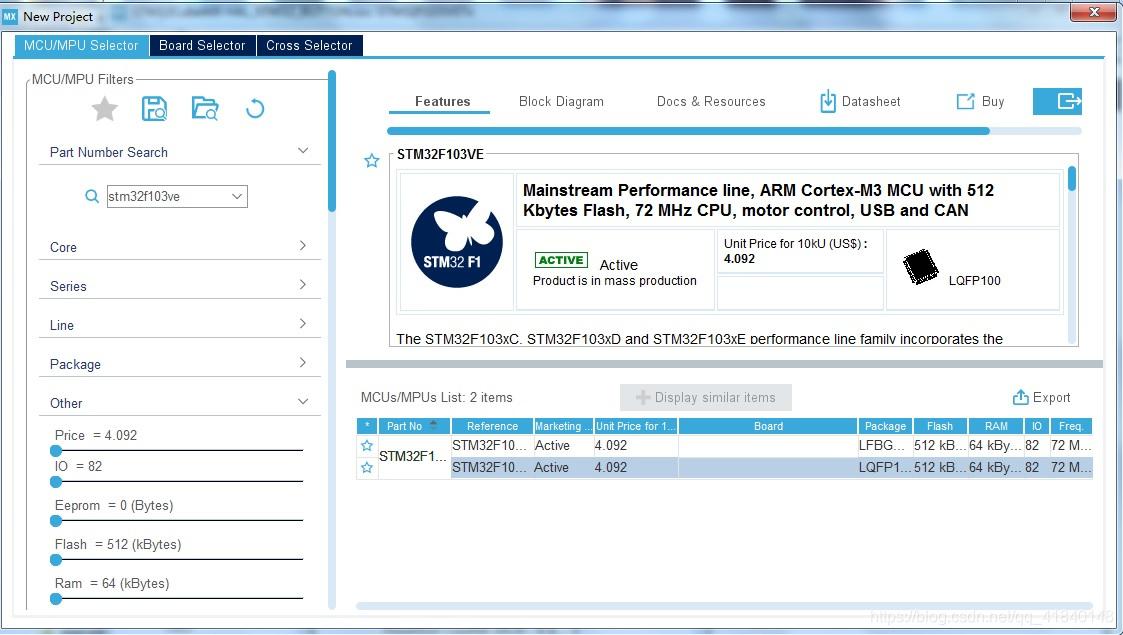Click the Display similar items button
Screen dimensions: 1123x635
[x=706, y=397]
